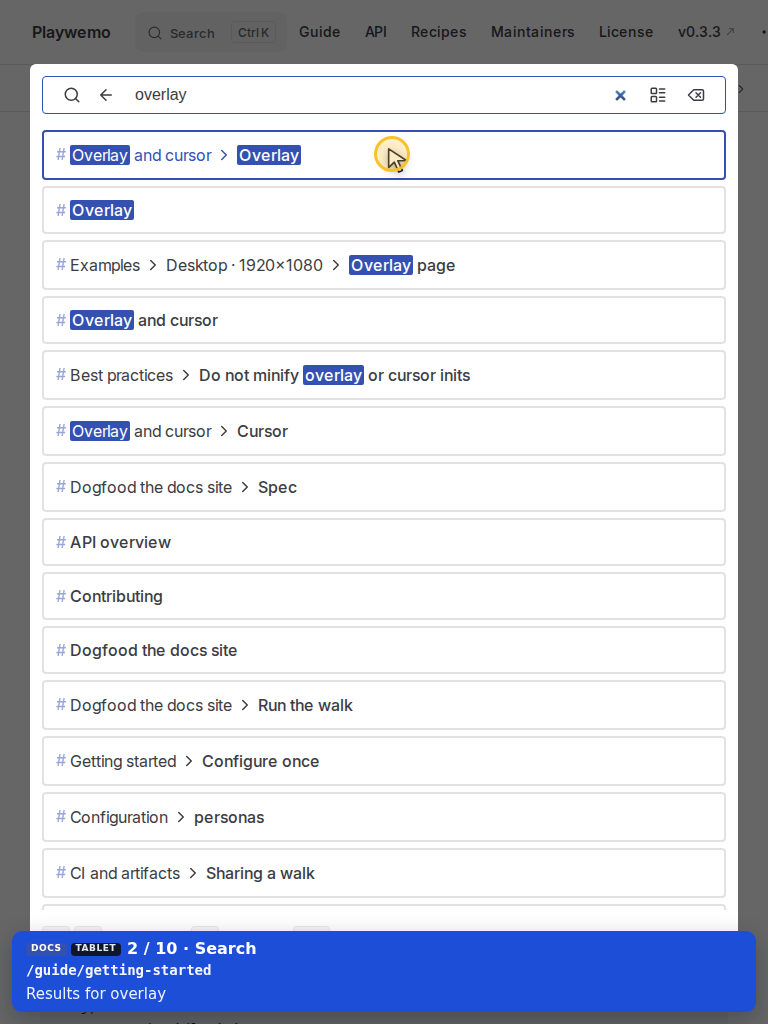
Task: Toggle detailed list view icon
Action: coord(658,95)
